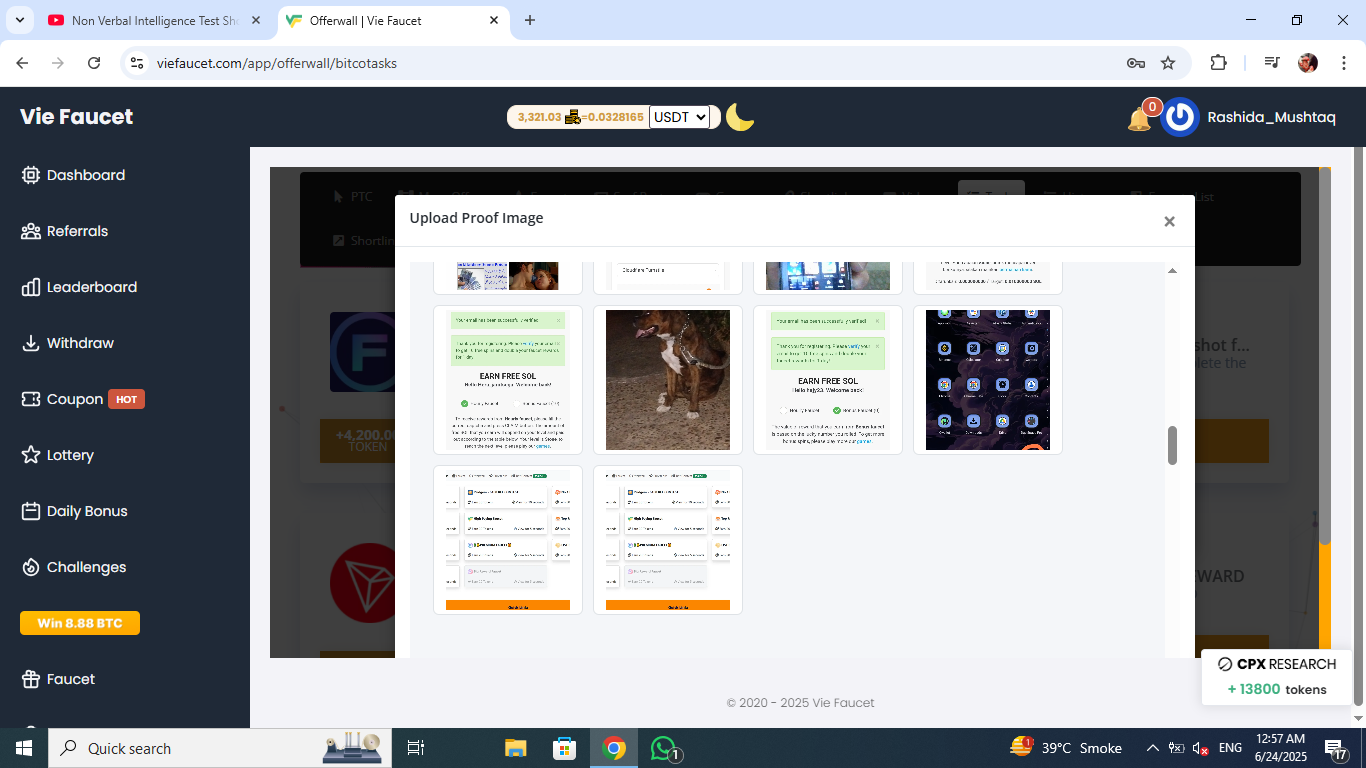Click the Chrome taskbar icon
Viewport: 1366px width, 768px height.
(x=614, y=748)
